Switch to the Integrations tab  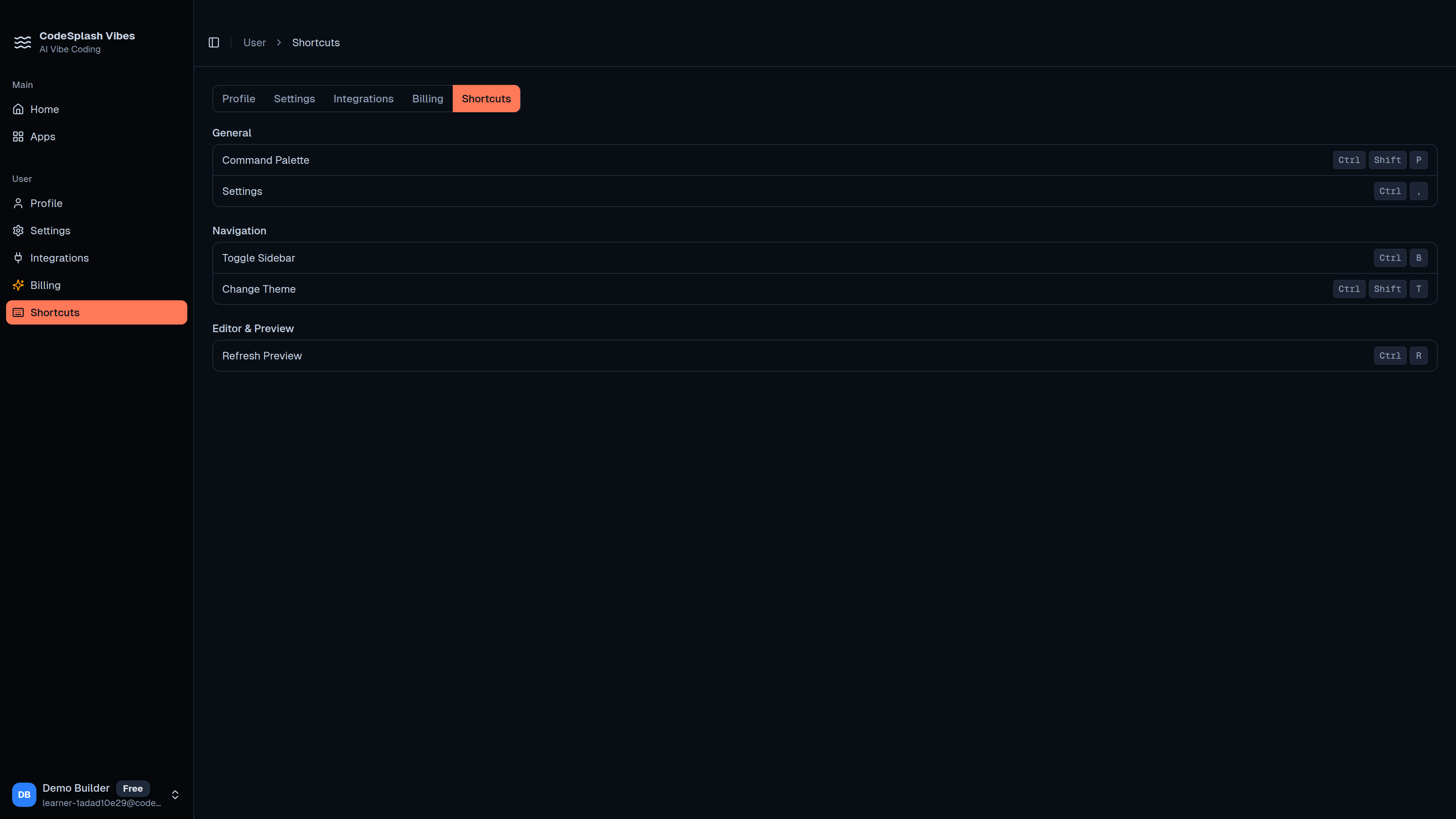[364, 99]
